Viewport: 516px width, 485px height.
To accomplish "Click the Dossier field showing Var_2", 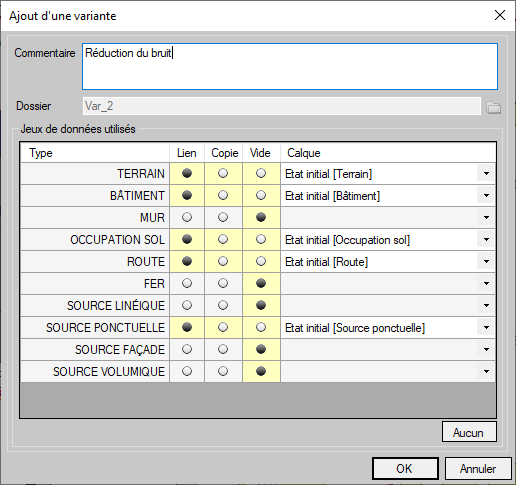I will [x=282, y=106].
